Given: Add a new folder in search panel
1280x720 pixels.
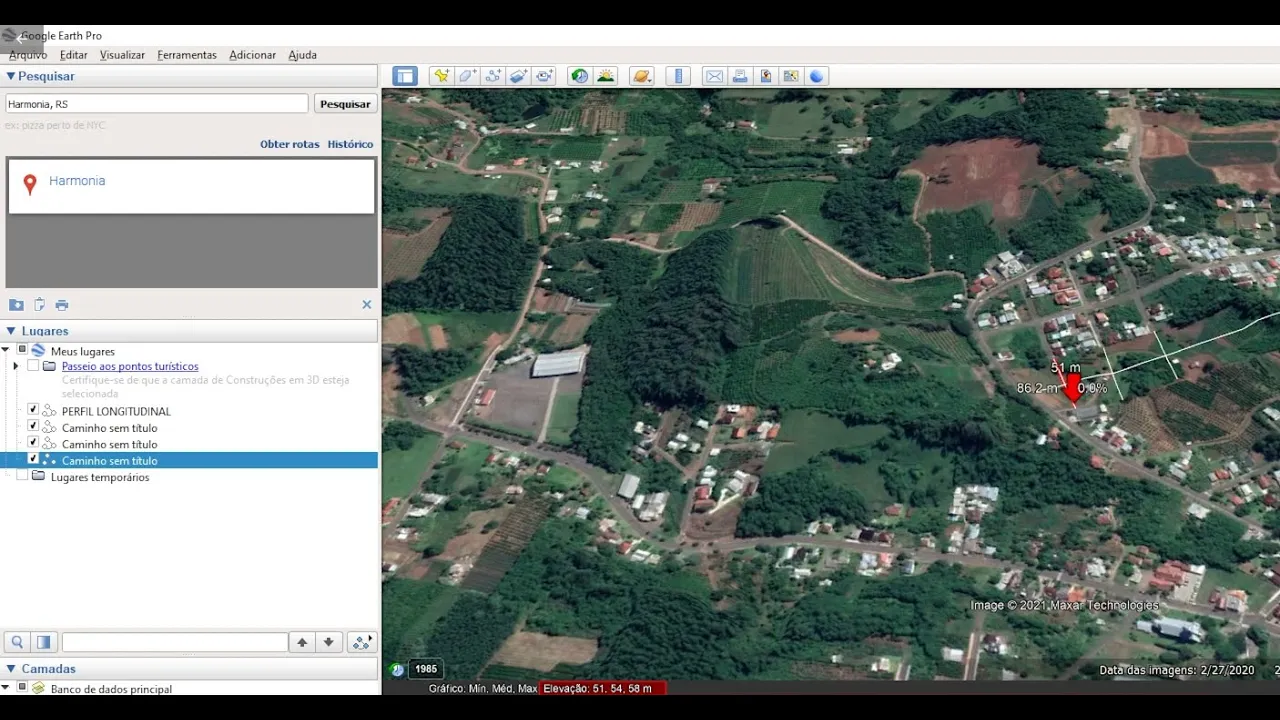Looking at the screenshot, I should tap(16, 305).
